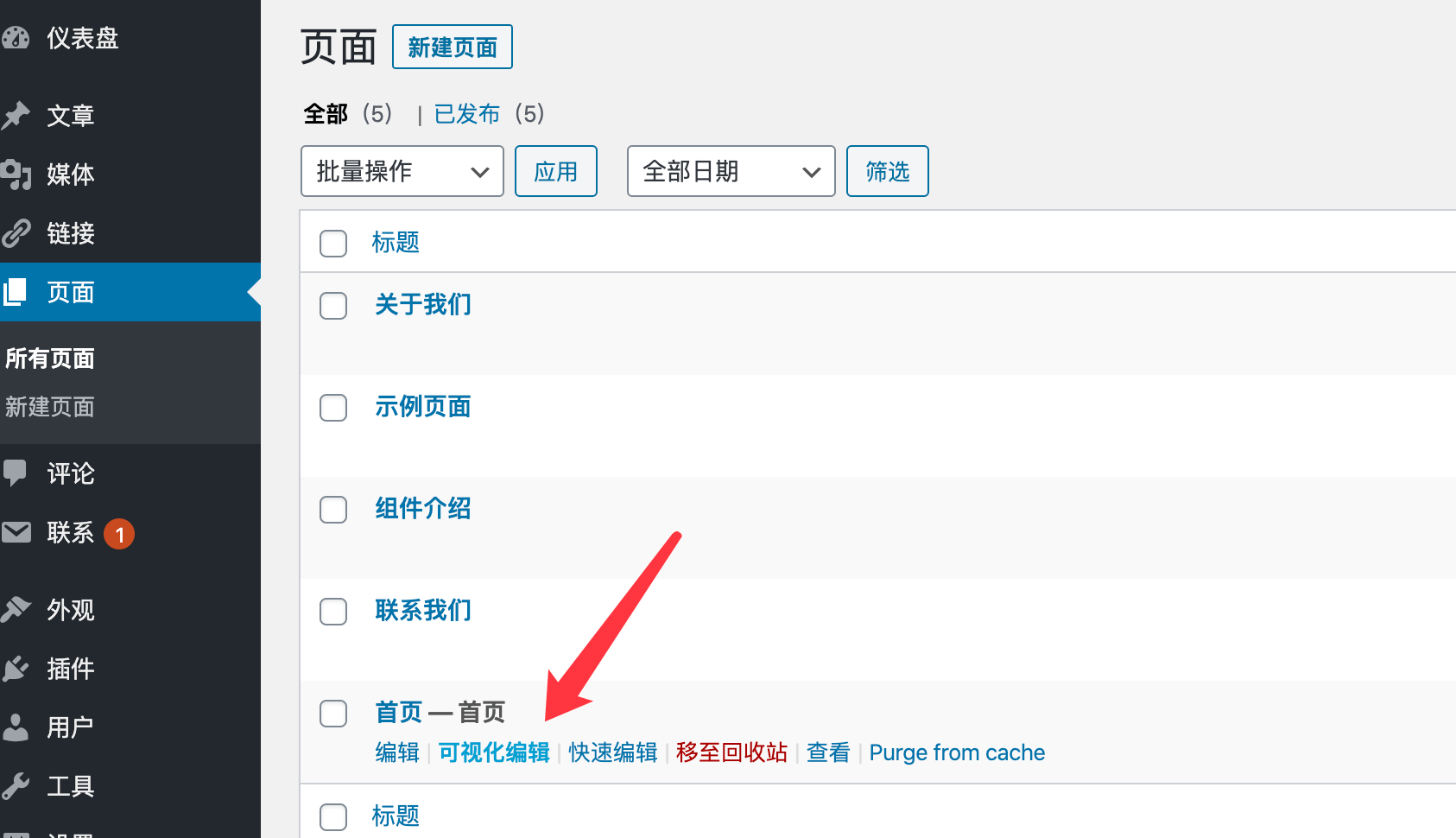Viewport: 1456px width, 838px height.
Task: Switch to the 已发布 published filter
Action: (x=467, y=114)
